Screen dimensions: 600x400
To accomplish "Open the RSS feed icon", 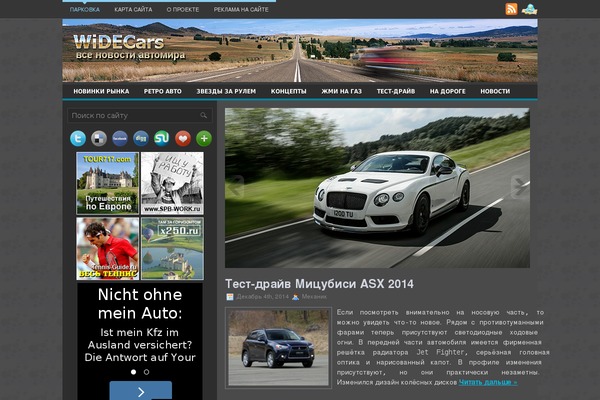I will 511,9.
